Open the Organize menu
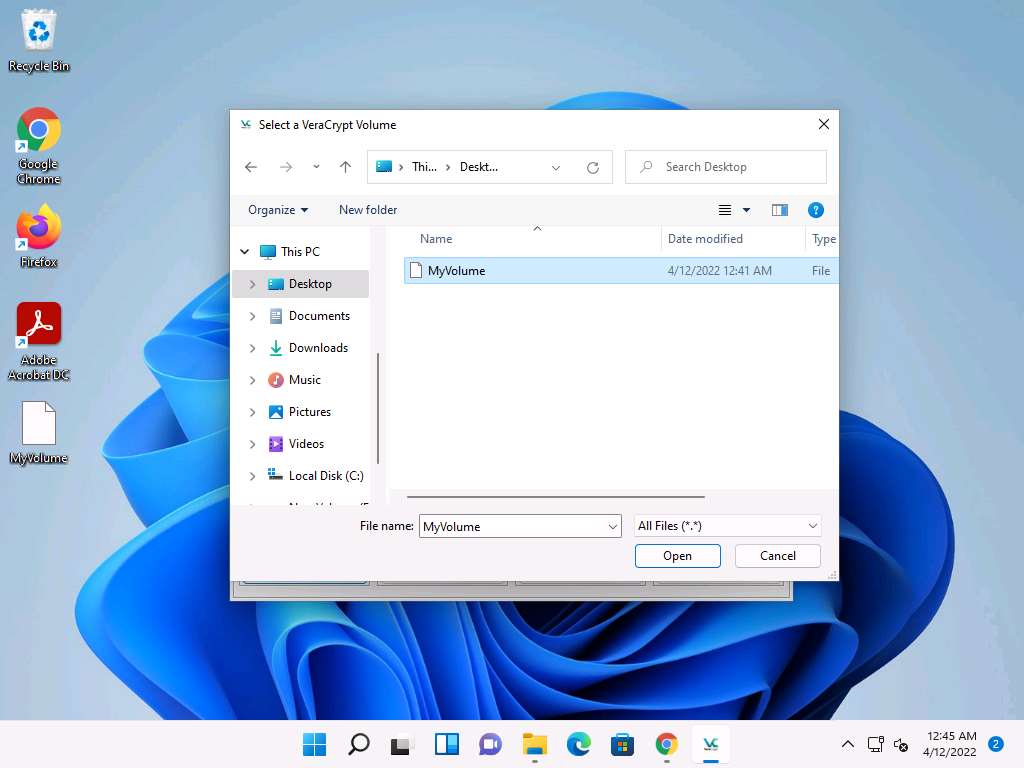Image resolution: width=1024 pixels, height=768 pixels. 278,210
